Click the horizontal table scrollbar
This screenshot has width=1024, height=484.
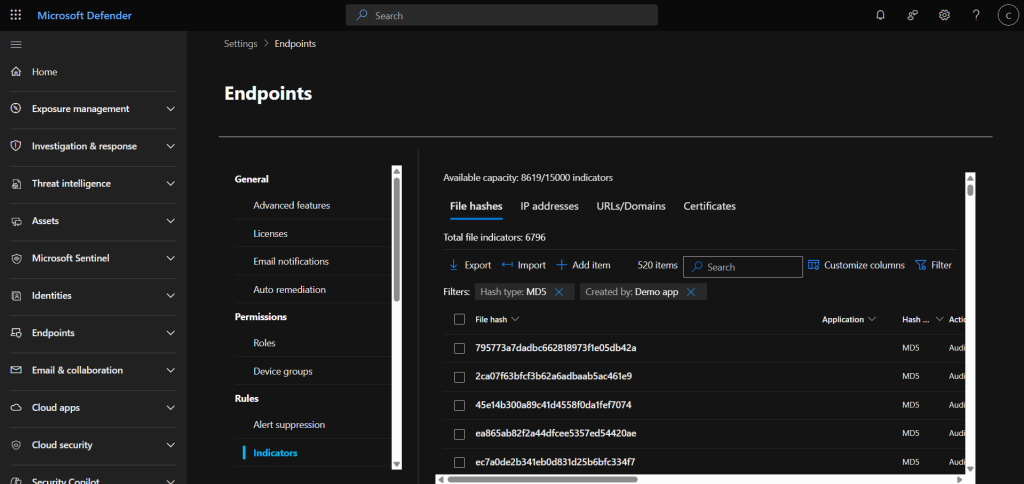click(543, 479)
